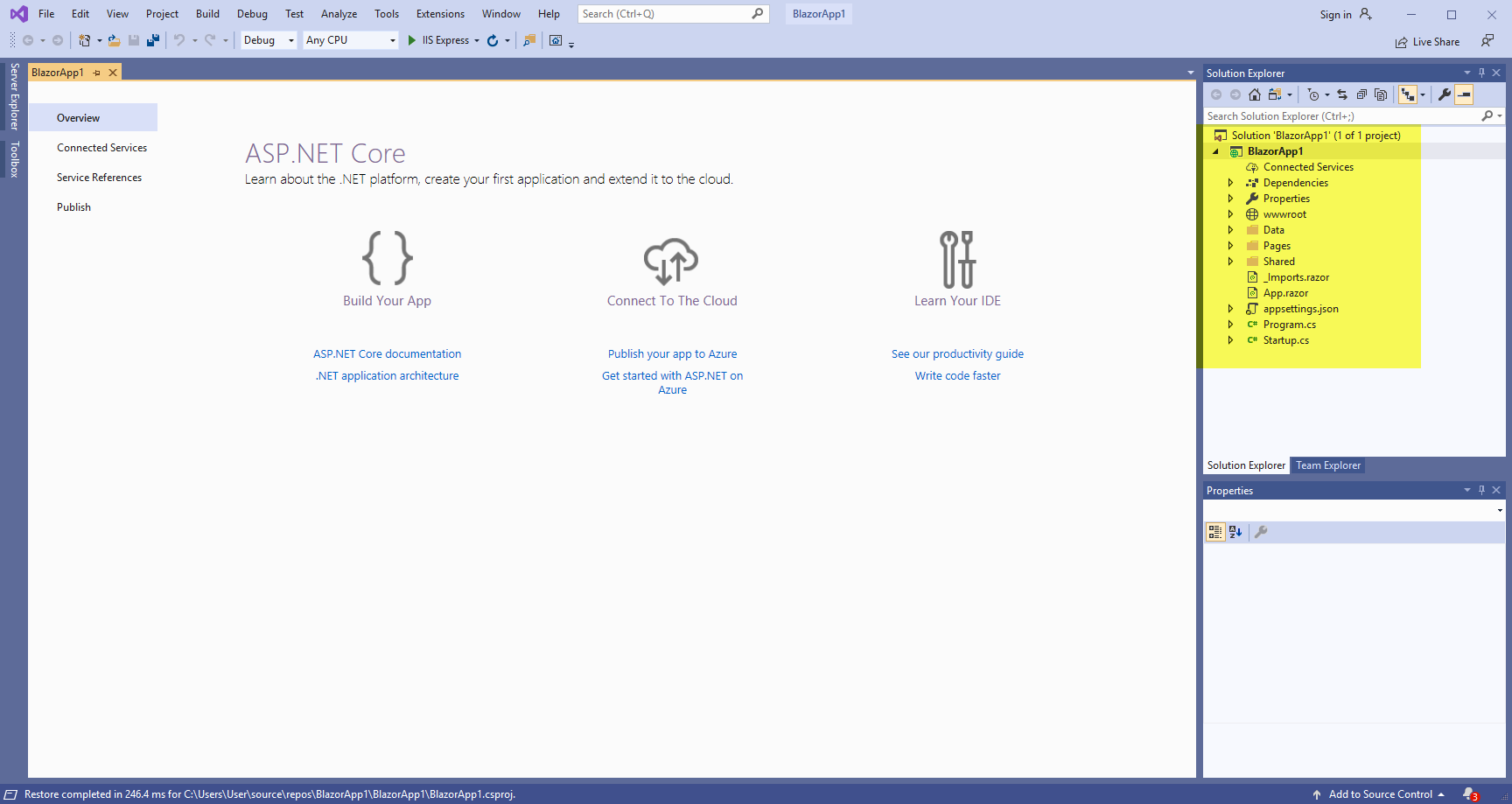
Task: Toggle the pin on the BlazorApp1 document tab
Action: (97, 73)
